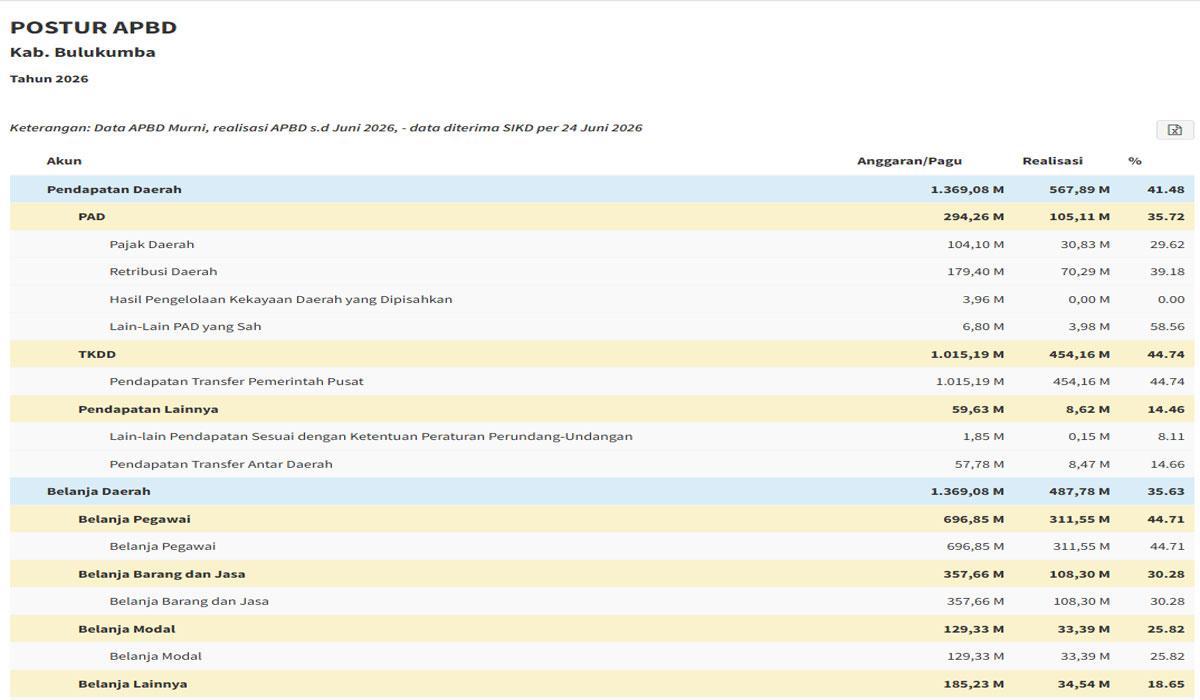Click the percentage column header
This screenshot has height=700, width=1200.
pos(1135,161)
